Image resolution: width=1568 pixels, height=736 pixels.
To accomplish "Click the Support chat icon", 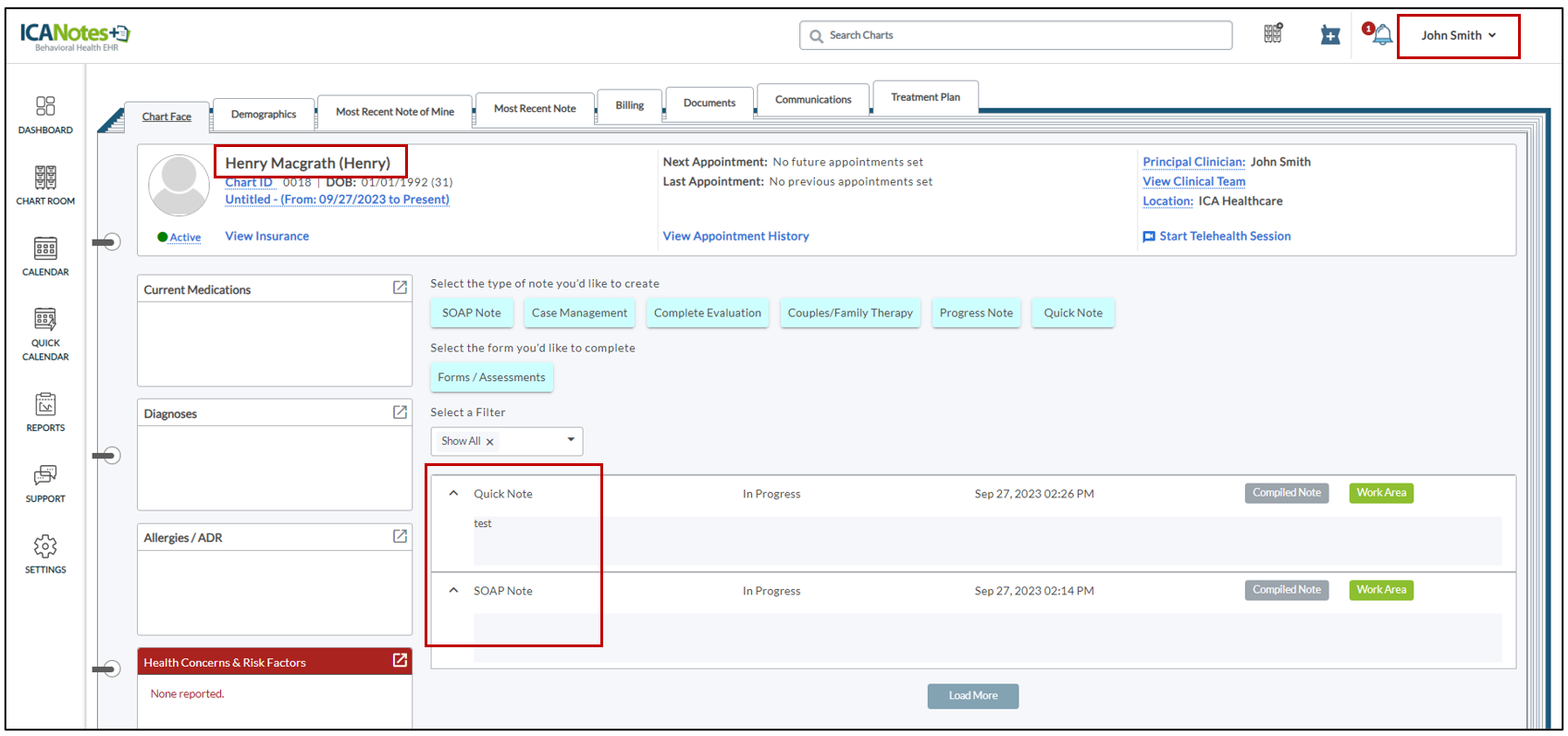I will point(45,475).
